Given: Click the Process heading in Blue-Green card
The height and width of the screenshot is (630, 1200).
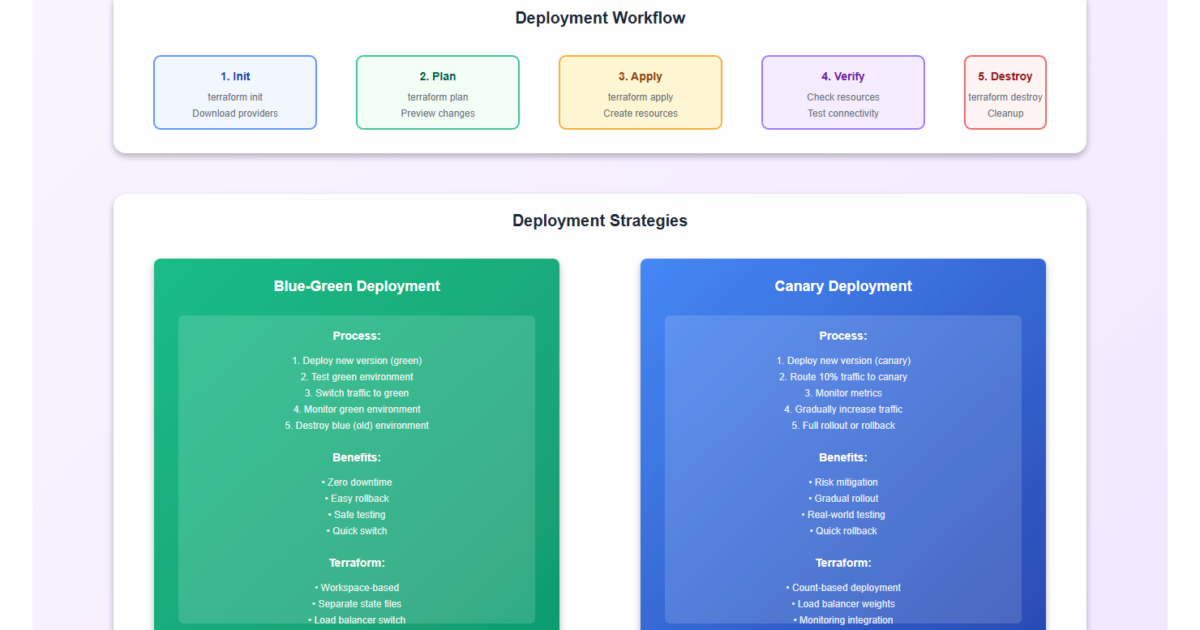Looking at the screenshot, I should pyautogui.click(x=357, y=336).
